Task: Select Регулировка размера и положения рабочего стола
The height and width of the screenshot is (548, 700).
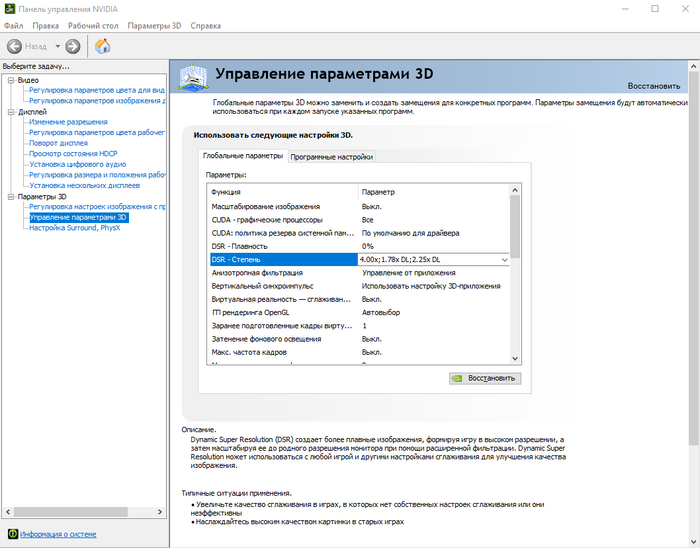Action: pos(97,175)
